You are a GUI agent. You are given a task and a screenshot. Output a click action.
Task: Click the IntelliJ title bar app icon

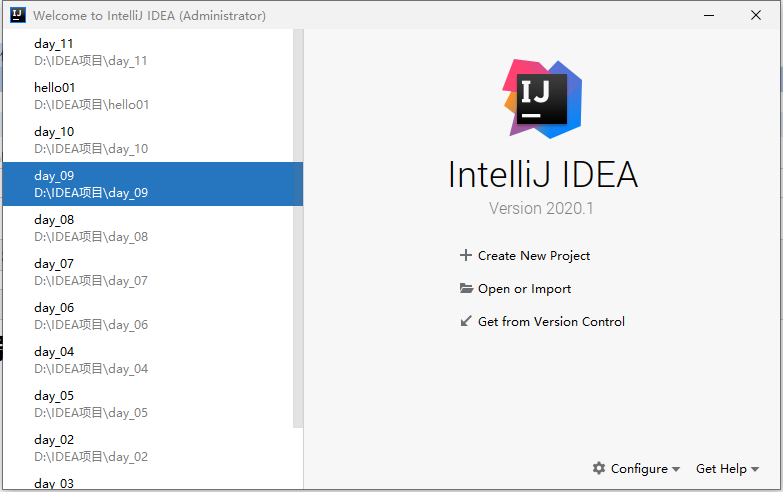coord(17,15)
